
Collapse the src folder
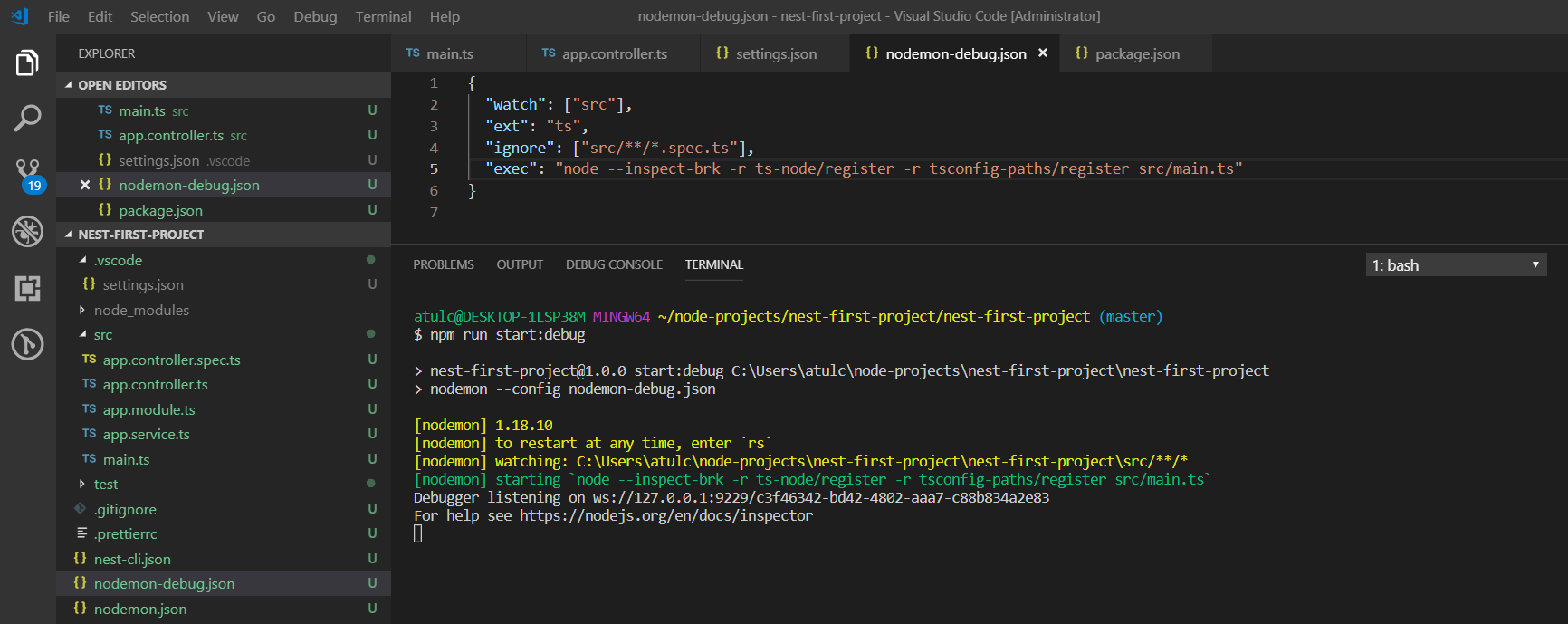[224, 334]
